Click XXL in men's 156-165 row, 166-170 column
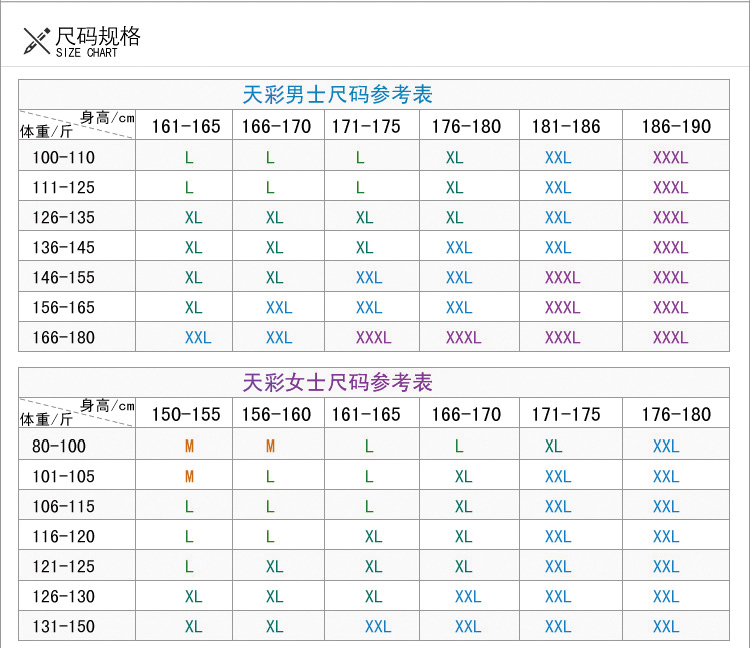750x650 pixels. pyautogui.click(x=279, y=308)
